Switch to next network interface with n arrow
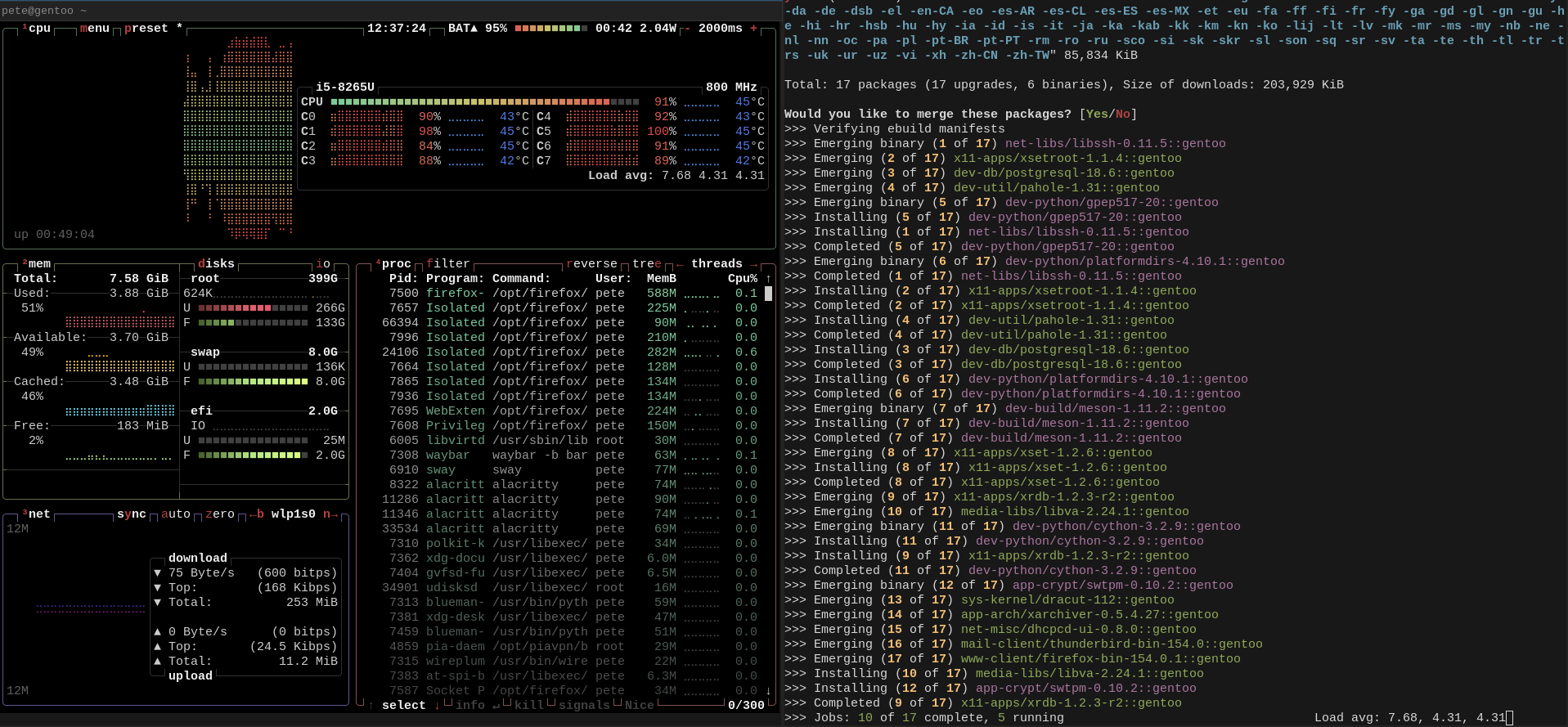Image resolution: width=1568 pixels, height=727 pixels. [x=330, y=514]
